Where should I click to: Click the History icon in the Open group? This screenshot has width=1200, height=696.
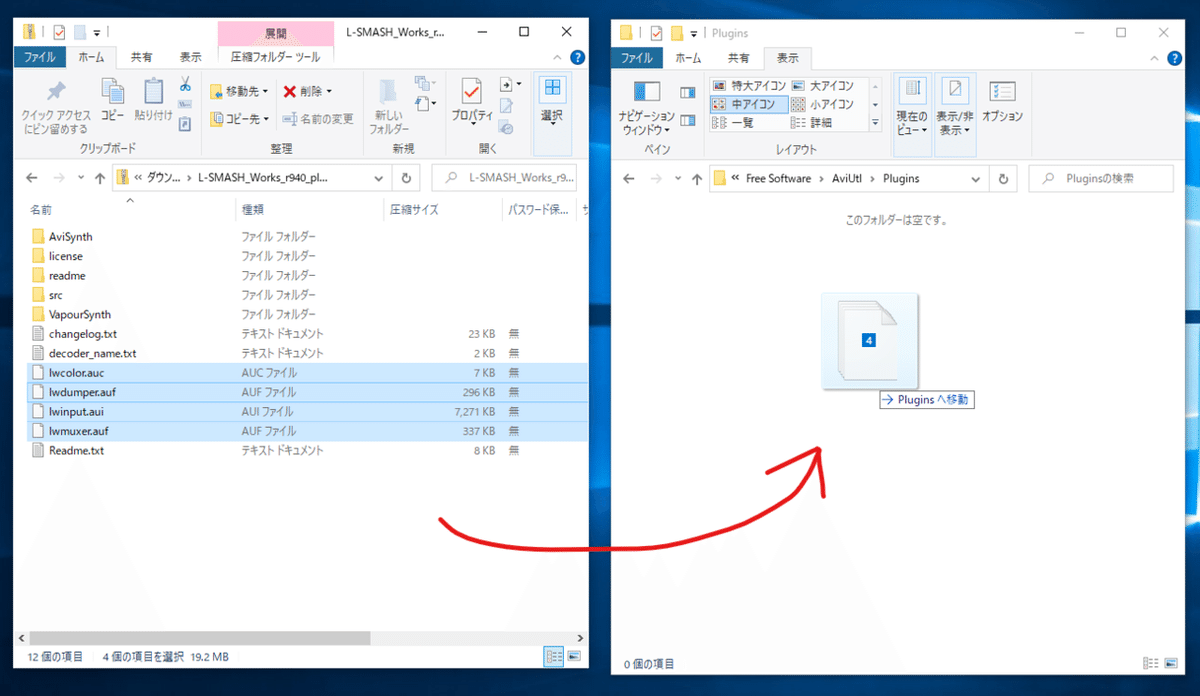(x=507, y=127)
